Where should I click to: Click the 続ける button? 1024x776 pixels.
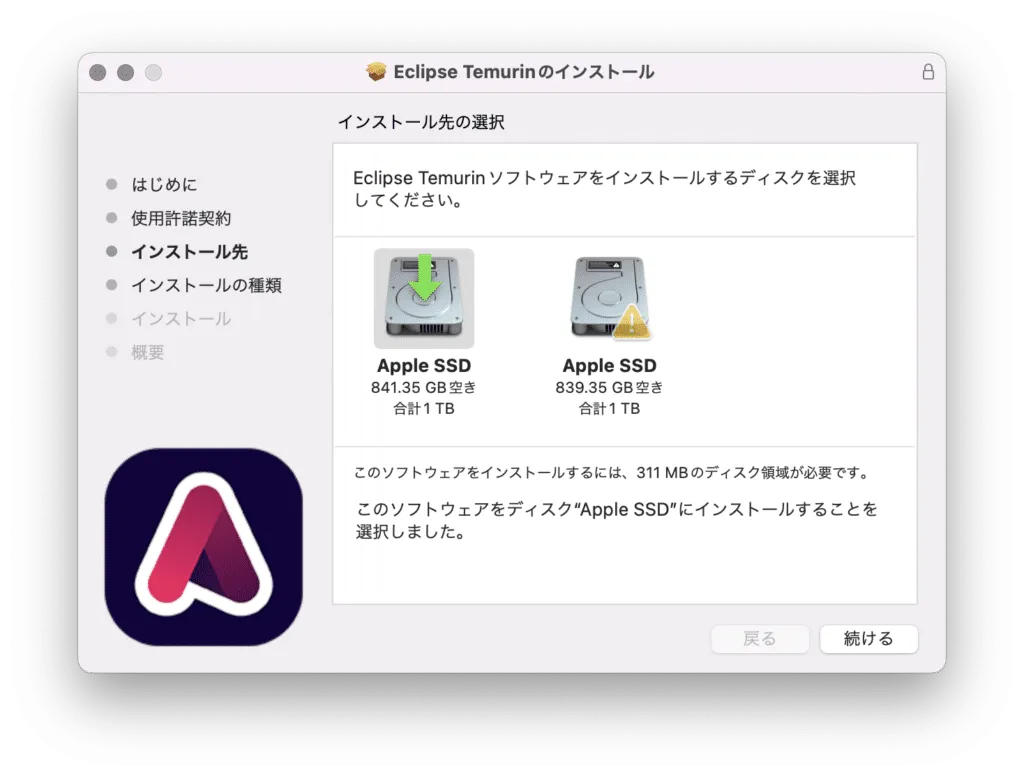tap(869, 638)
